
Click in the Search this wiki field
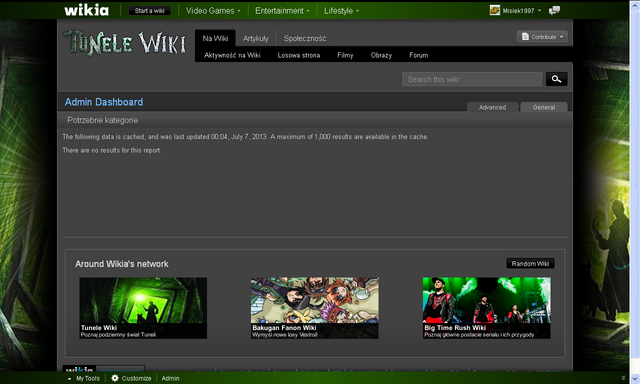click(x=472, y=79)
